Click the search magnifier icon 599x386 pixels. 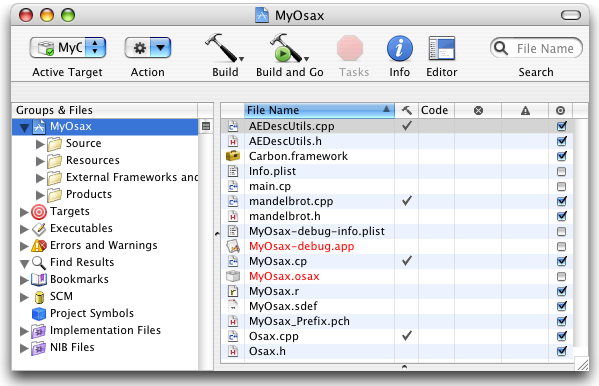coord(500,48)
